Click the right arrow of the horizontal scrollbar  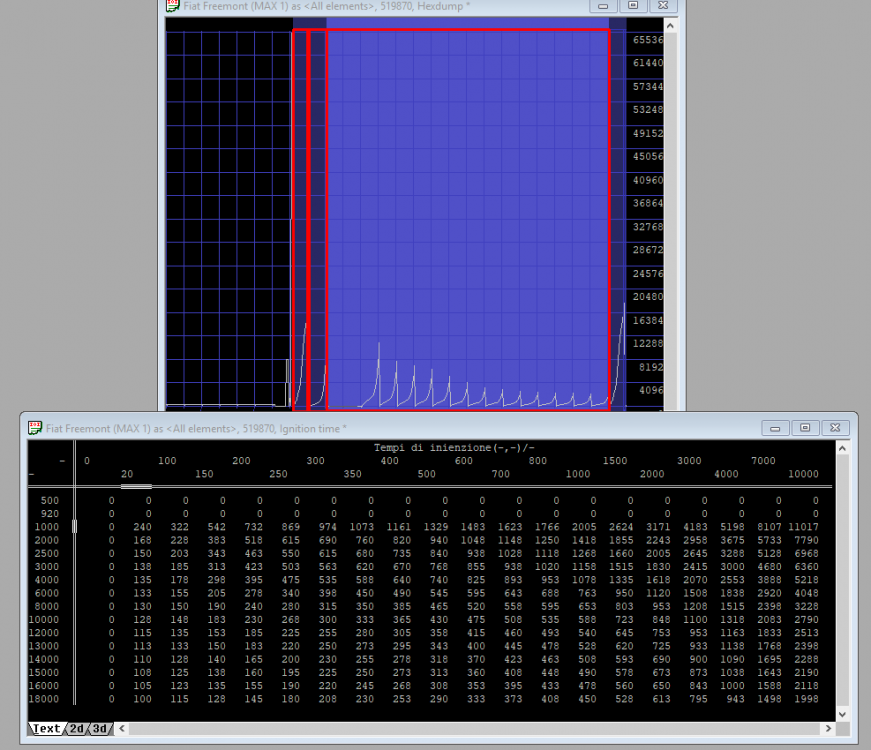click(826, 729)
